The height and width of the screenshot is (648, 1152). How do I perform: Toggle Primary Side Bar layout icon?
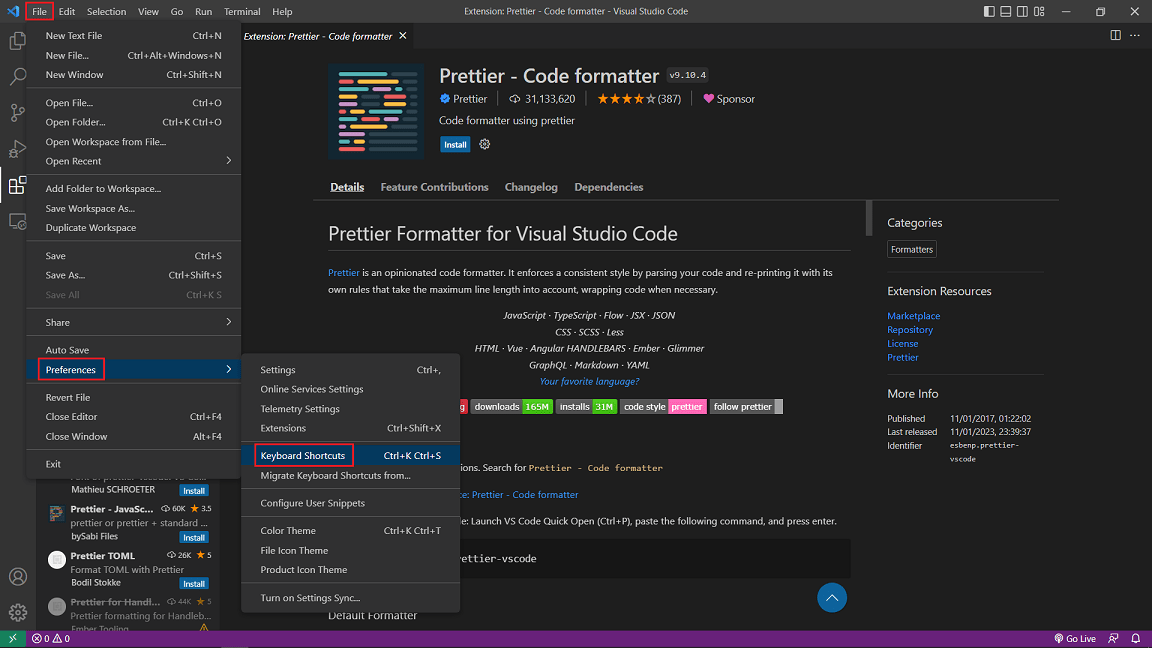[x=989, y=11]
